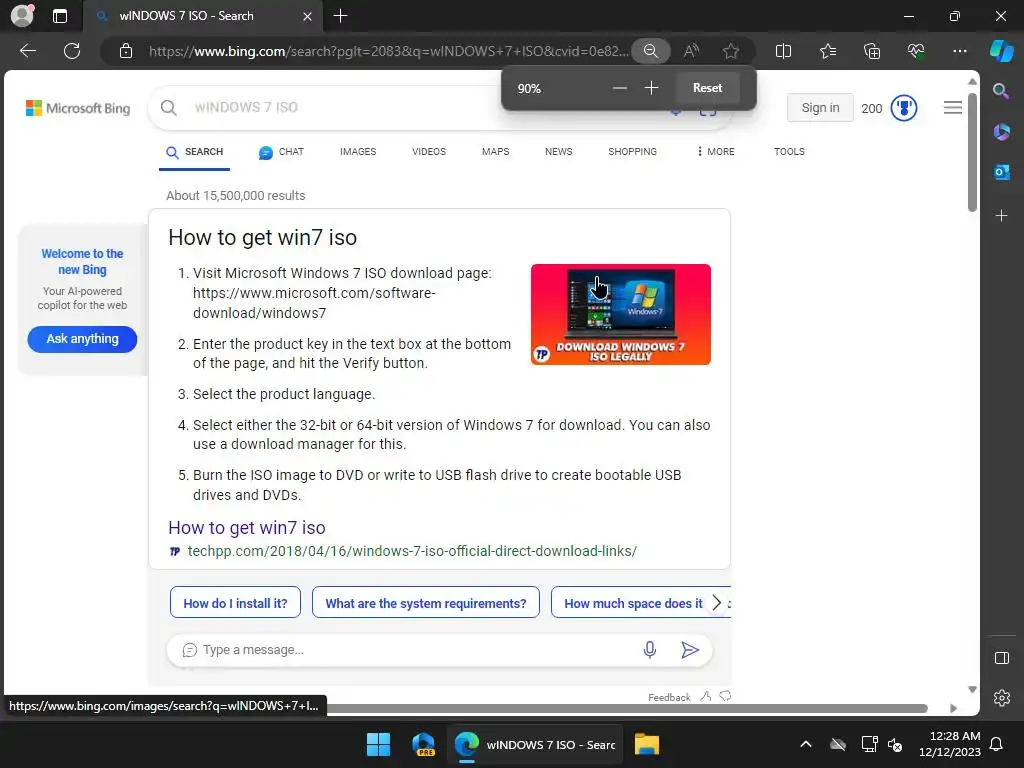
Task: View site information lock icon
Action: click(x=126, y=51)
